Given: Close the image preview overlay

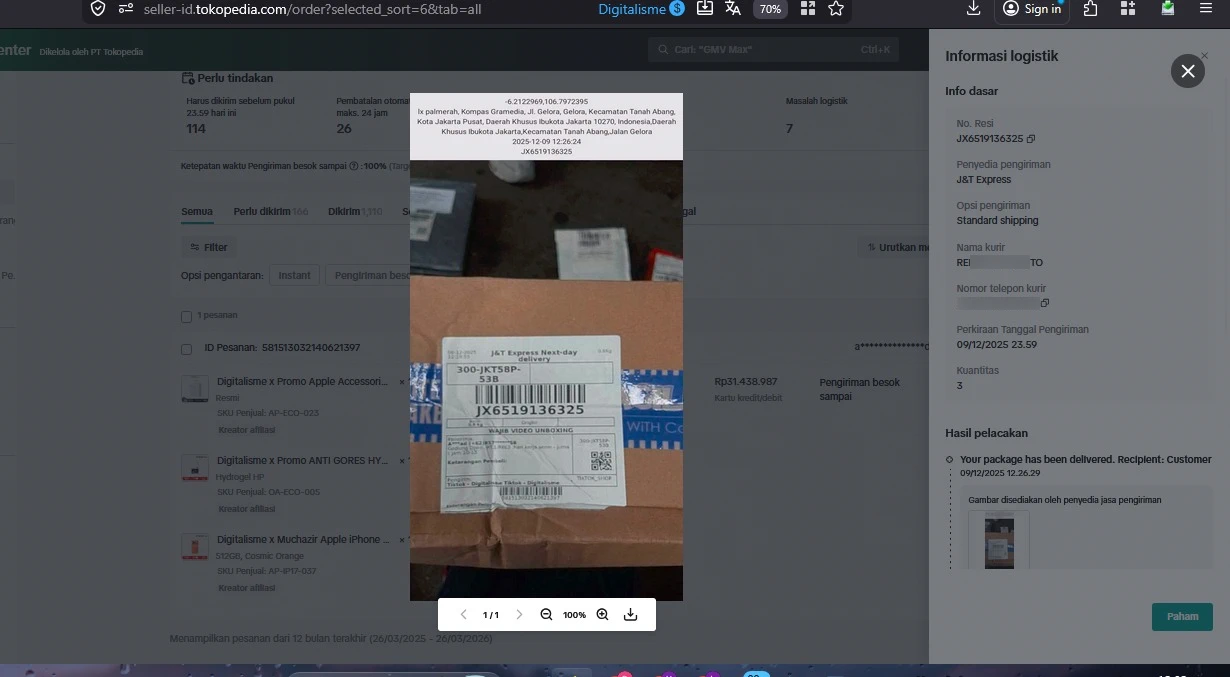Looking at the screenshot, I should point(1187,71).
